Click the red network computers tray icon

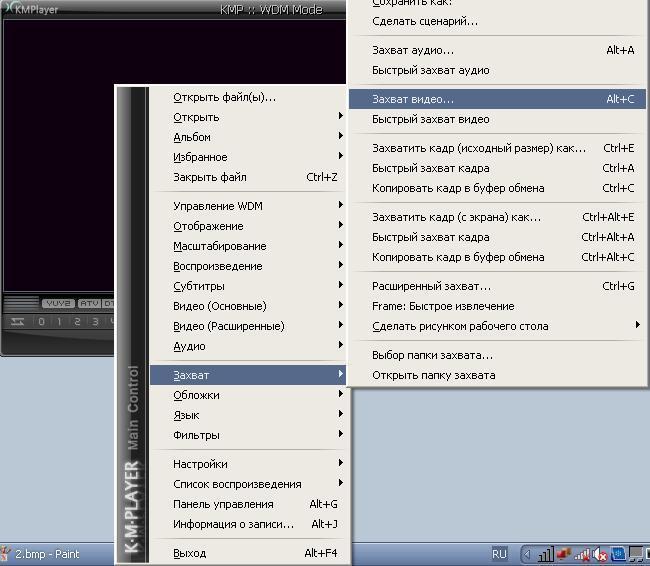tap(564, 553)
